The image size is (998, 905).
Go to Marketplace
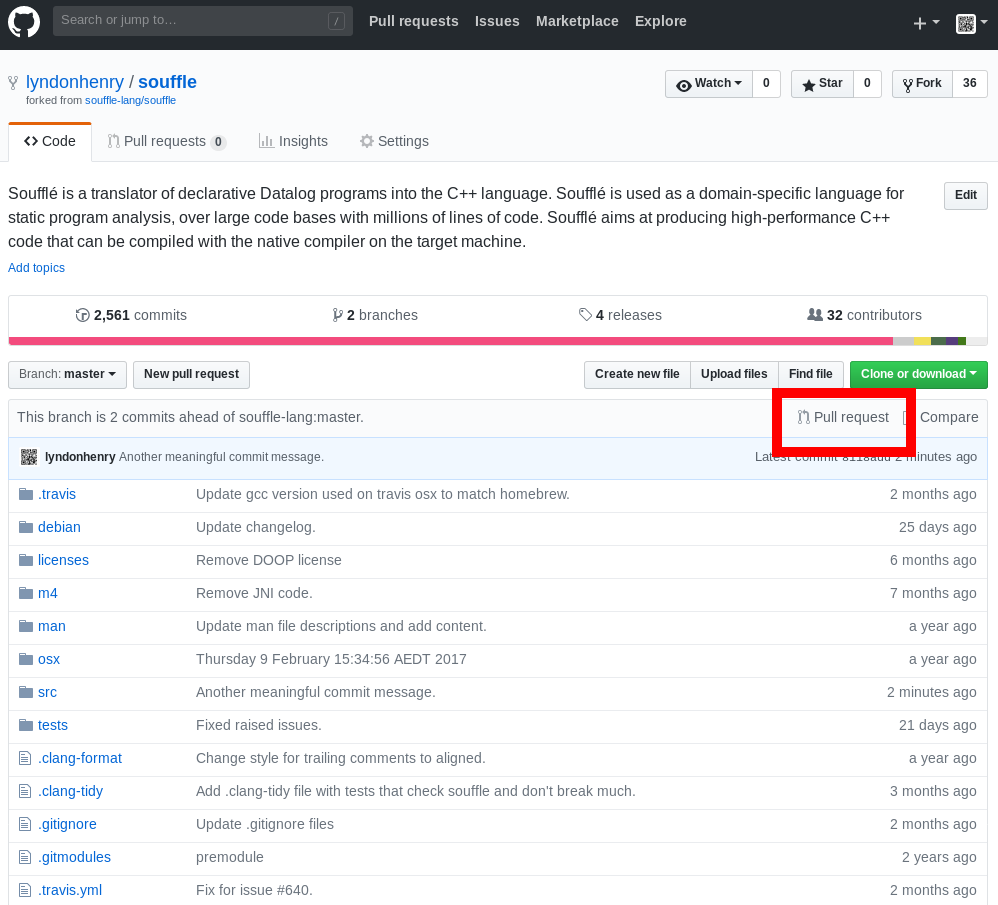[x=577, y=21]
